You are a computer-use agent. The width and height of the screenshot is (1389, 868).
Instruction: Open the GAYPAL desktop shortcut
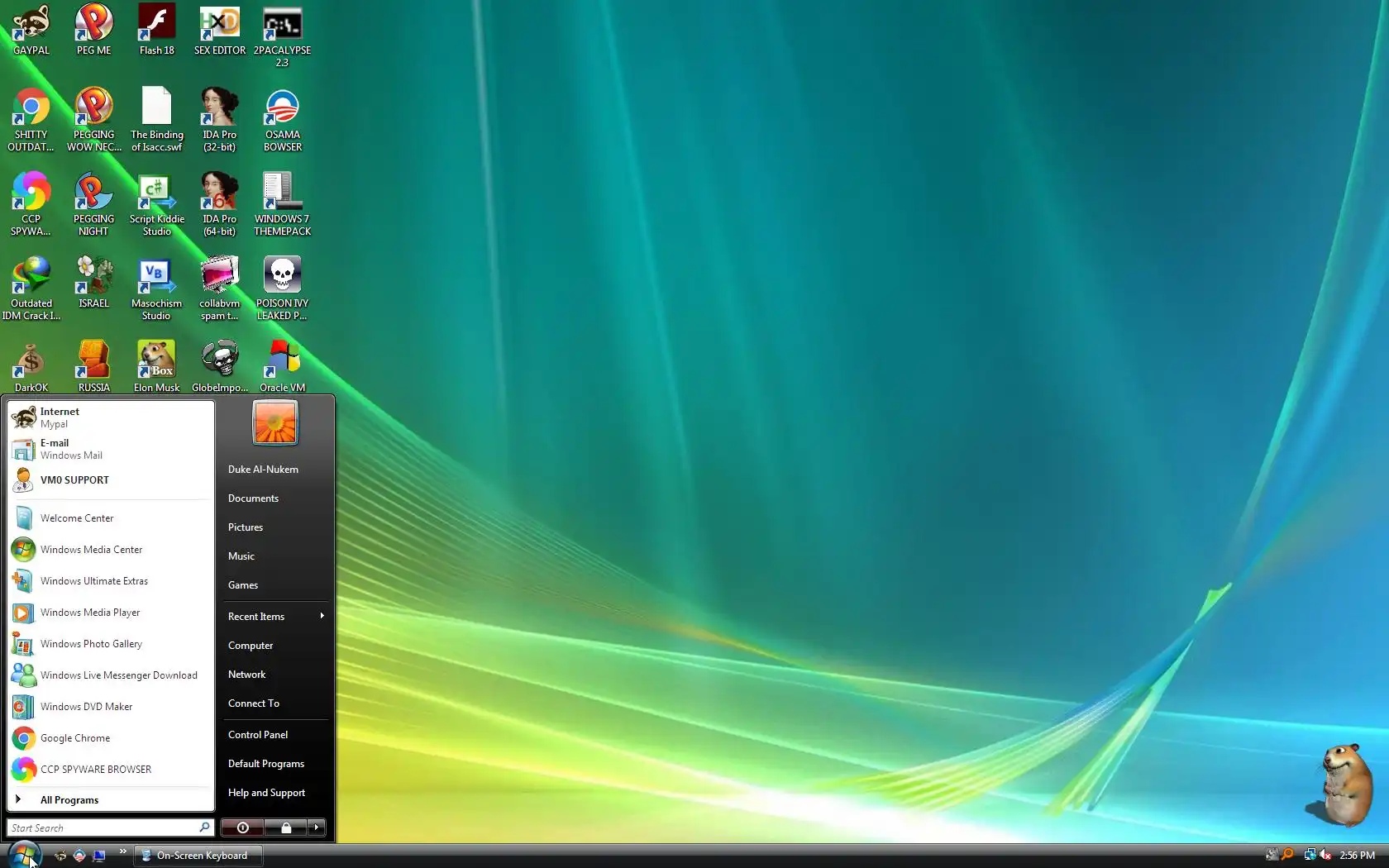(31, 30)
